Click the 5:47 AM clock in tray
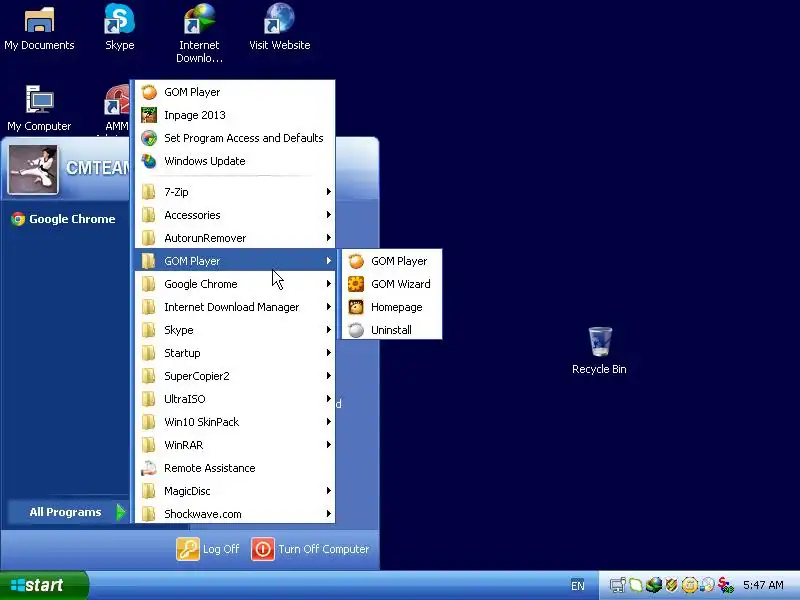Screen dimensions: 800x600 (x=763, y=585)
